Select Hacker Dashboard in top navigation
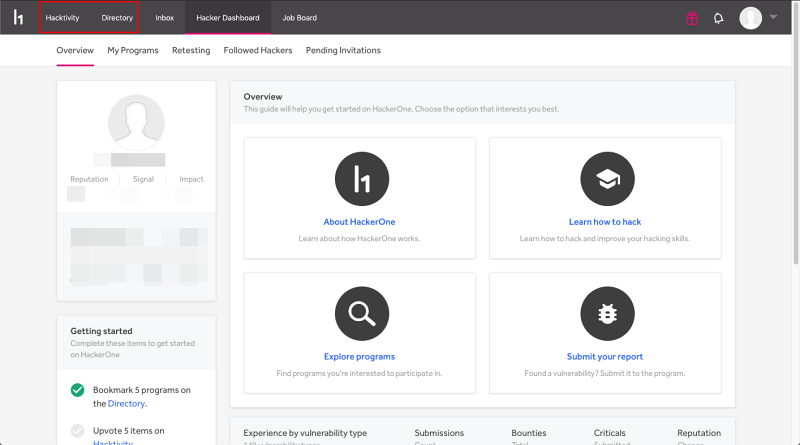This screenshot has width=800, height=445. coord(228,18)
